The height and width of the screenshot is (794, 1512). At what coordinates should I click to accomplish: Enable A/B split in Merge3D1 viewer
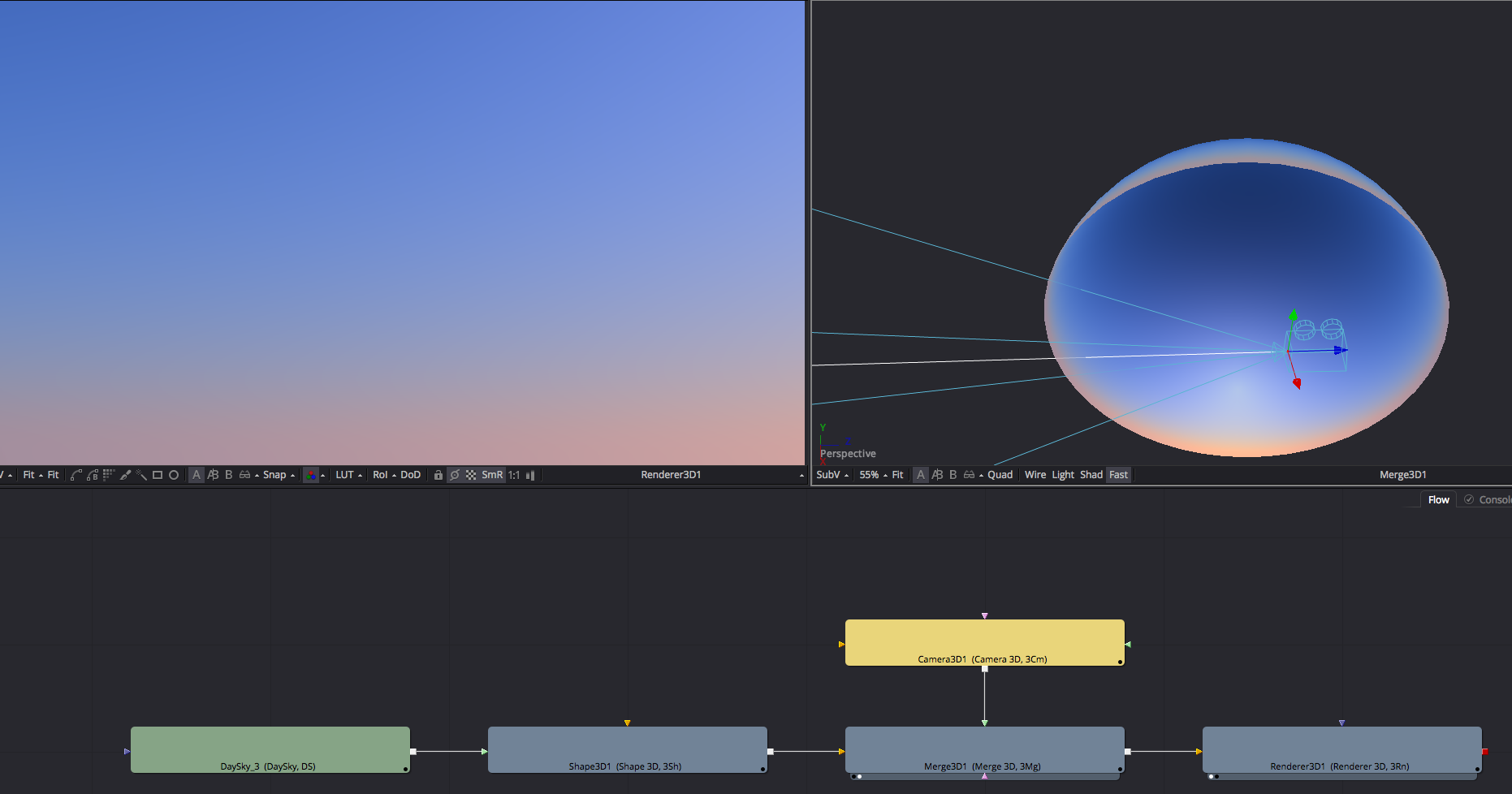(x=937, y=475)
